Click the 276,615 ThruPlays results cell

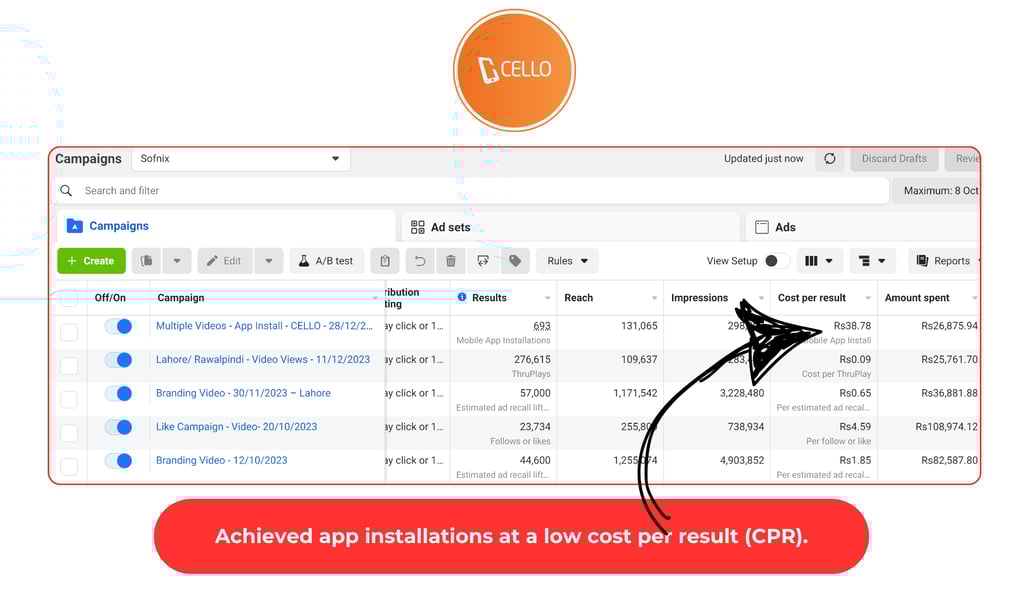(x=532, y=360)
